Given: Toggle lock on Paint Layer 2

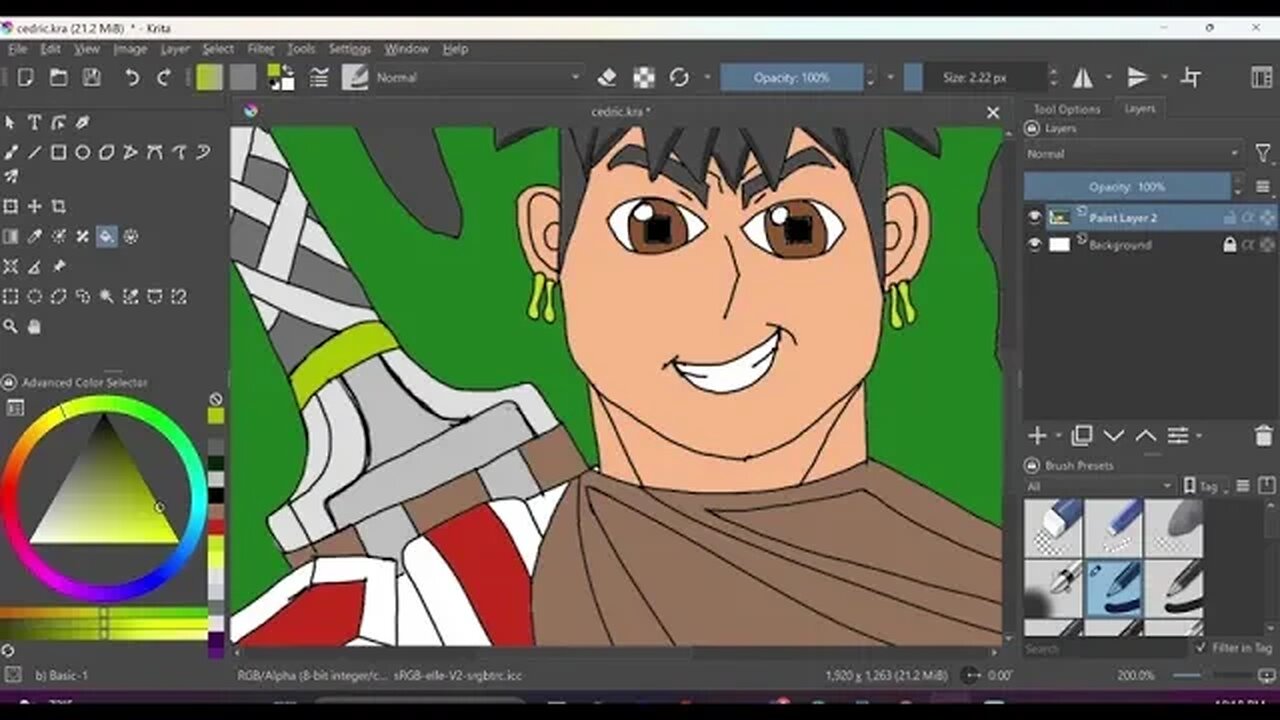Looking at the screenshot, I should click(1230, 217).
